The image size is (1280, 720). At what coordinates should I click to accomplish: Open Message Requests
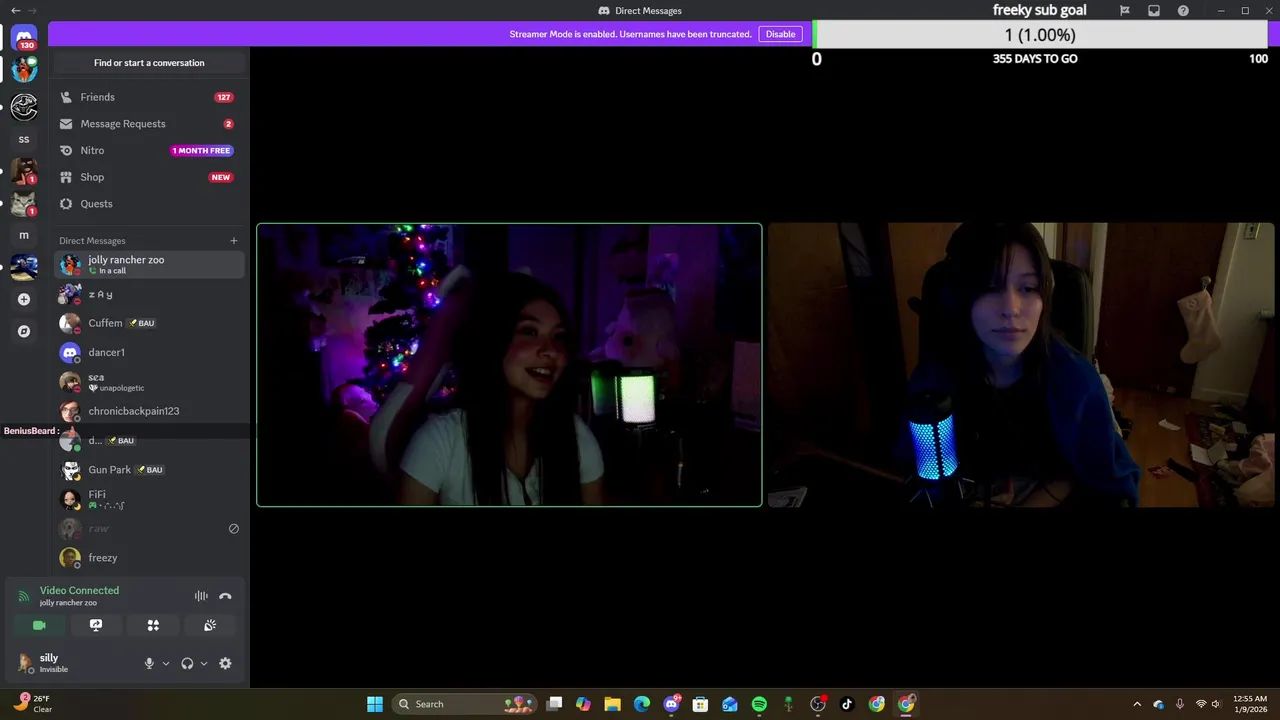tap(148, 124)
